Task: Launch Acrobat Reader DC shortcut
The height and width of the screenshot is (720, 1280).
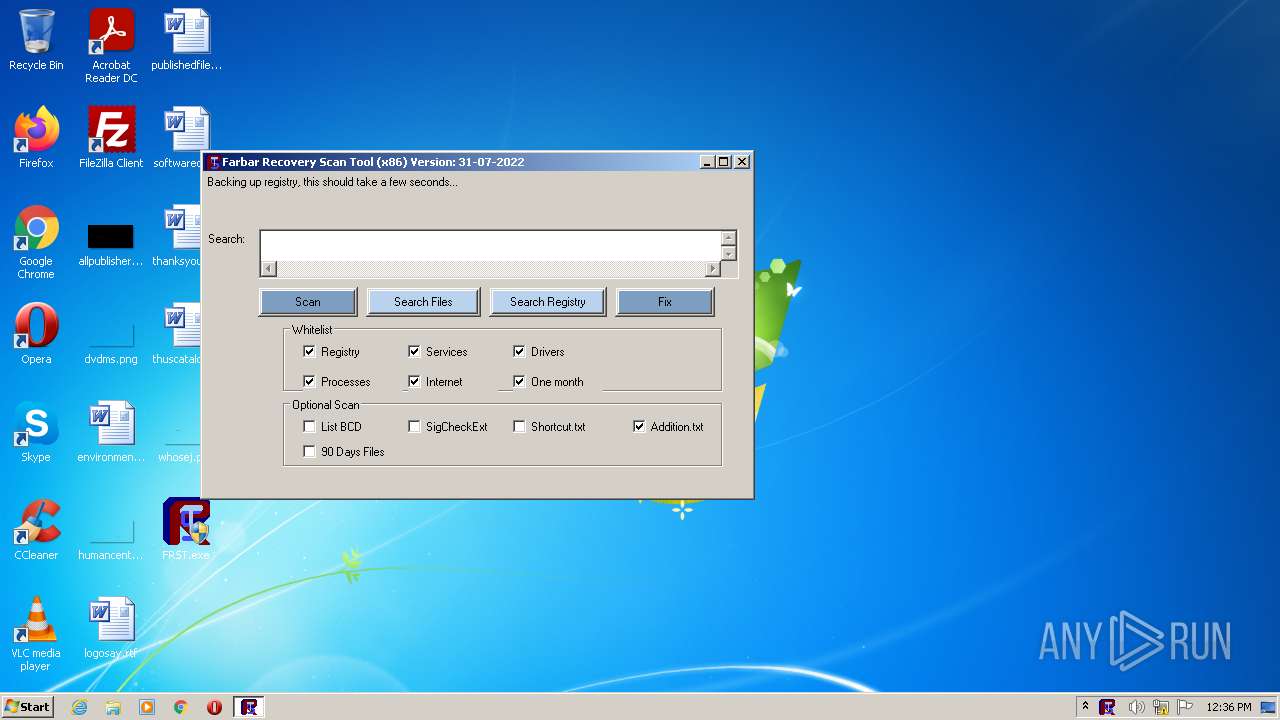Action: click(111, 46)
